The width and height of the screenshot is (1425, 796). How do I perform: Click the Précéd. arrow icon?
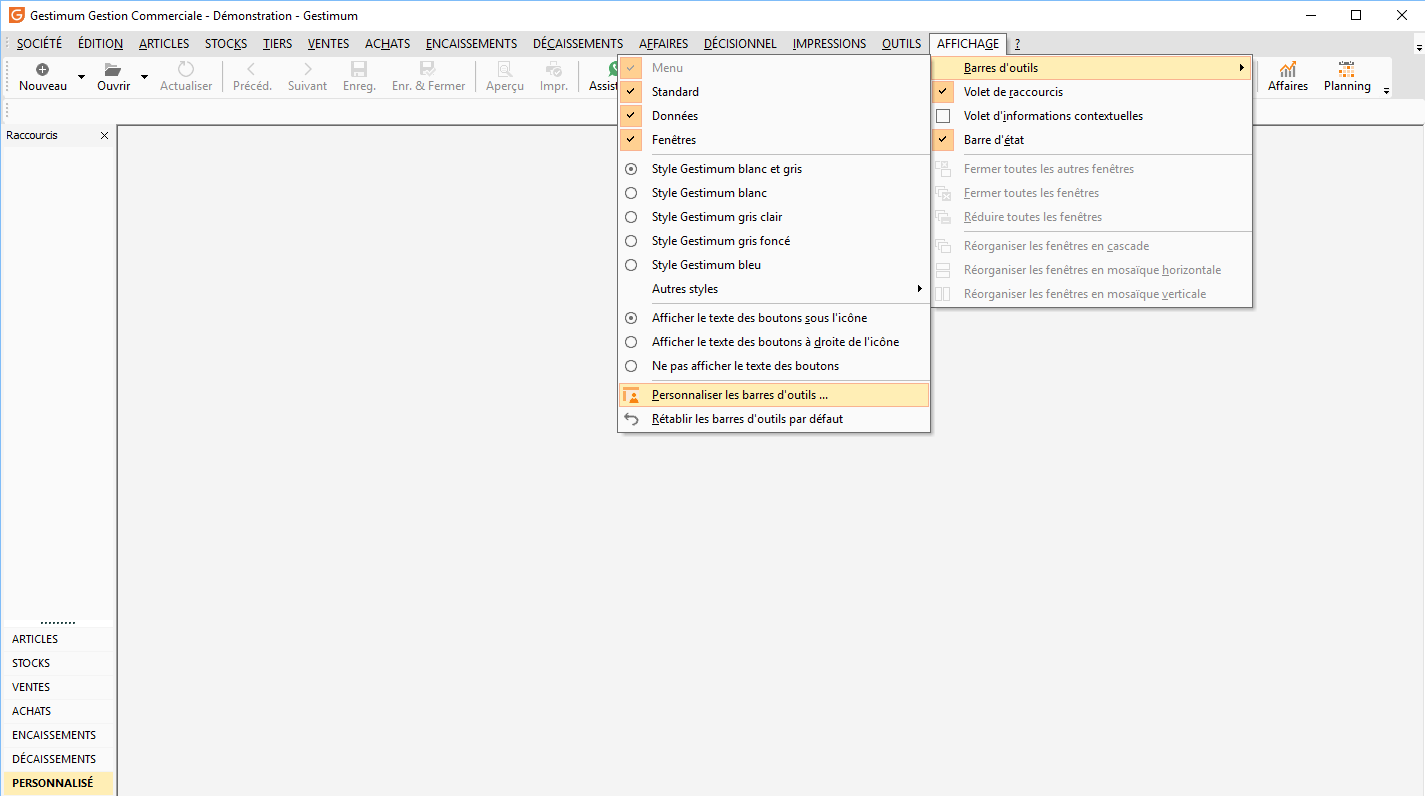[x=252, y=69]
